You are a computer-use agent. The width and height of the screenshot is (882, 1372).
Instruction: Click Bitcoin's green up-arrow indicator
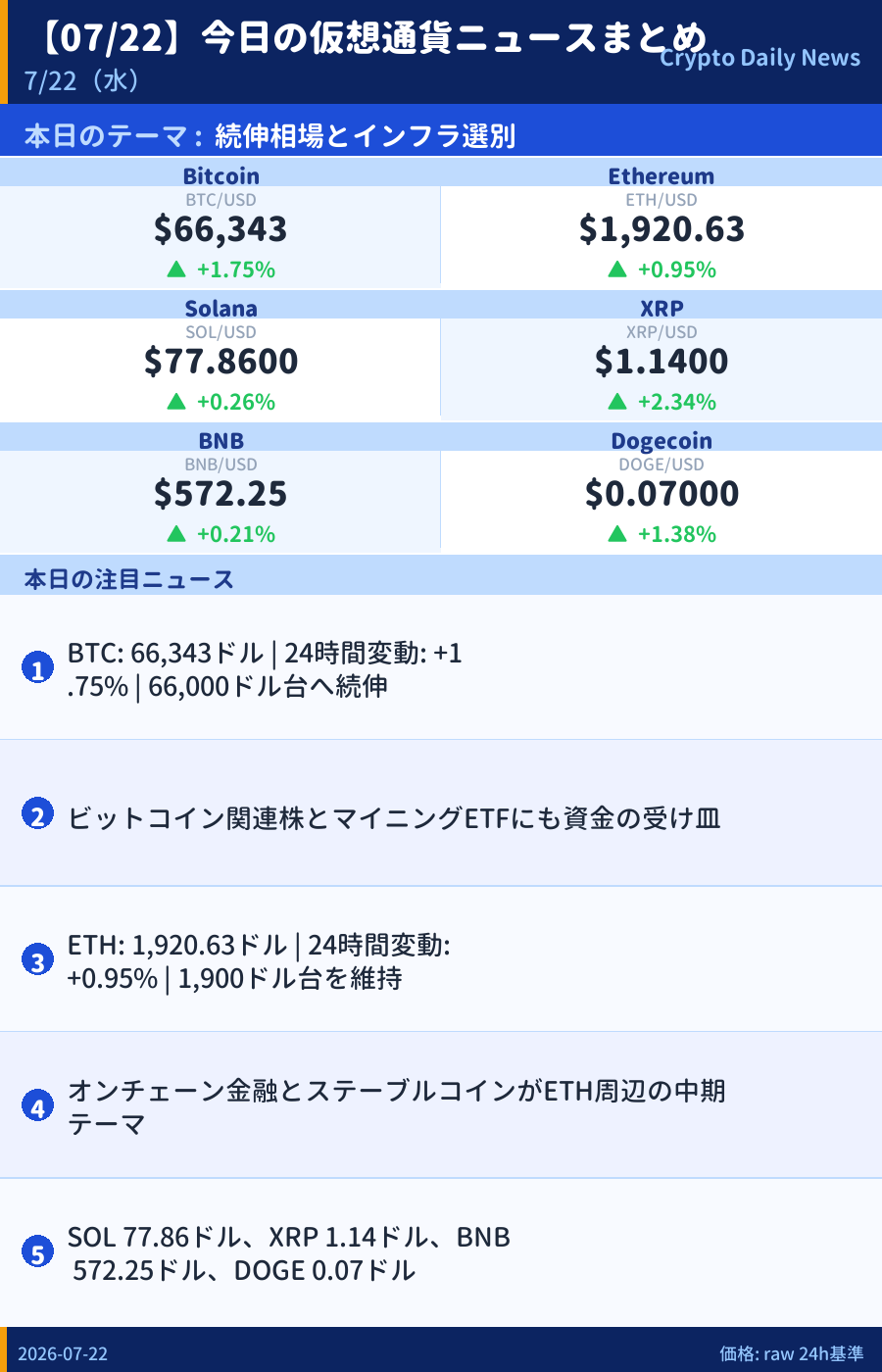(176, 269)
